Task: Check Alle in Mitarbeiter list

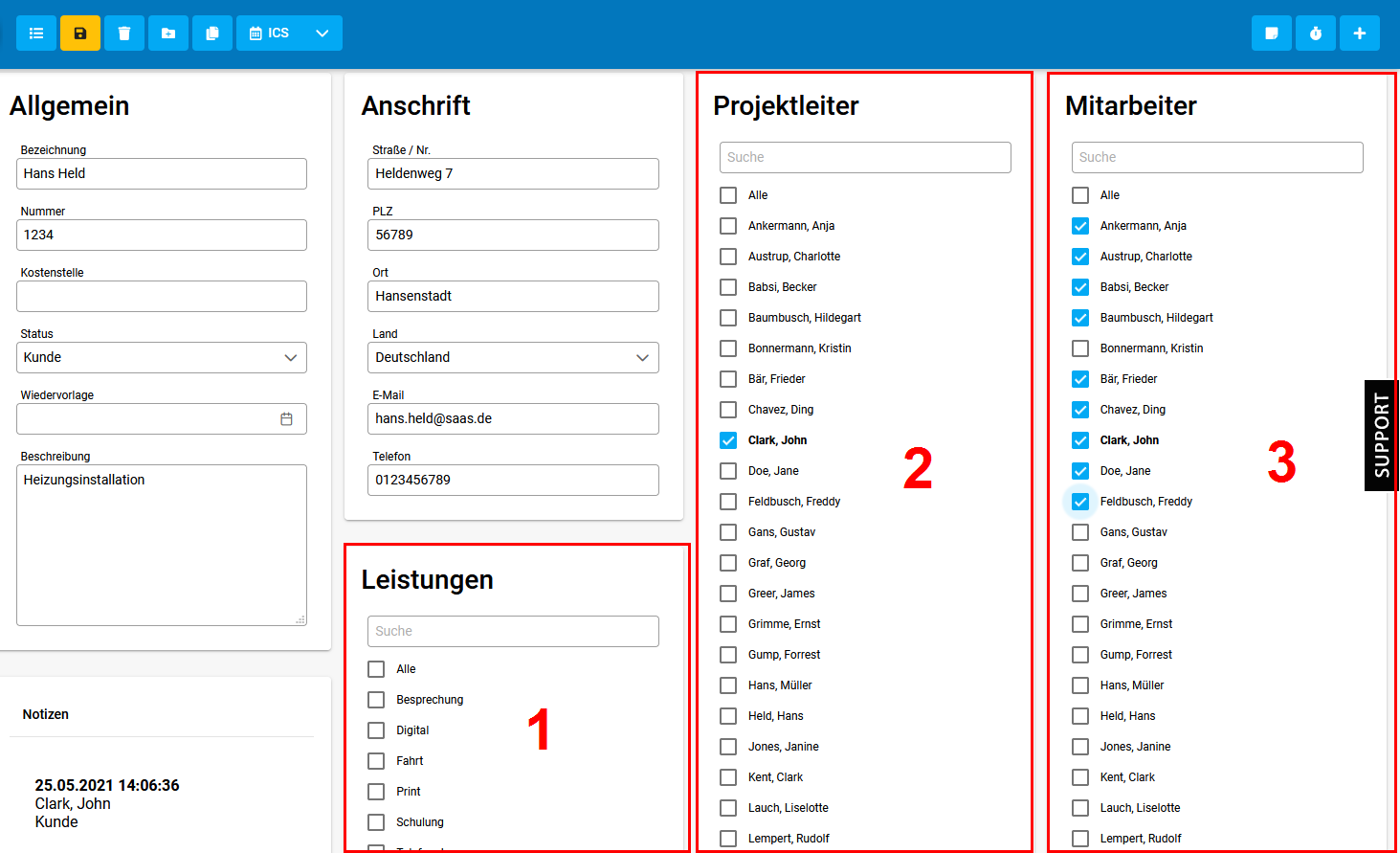Action: 1080,195
